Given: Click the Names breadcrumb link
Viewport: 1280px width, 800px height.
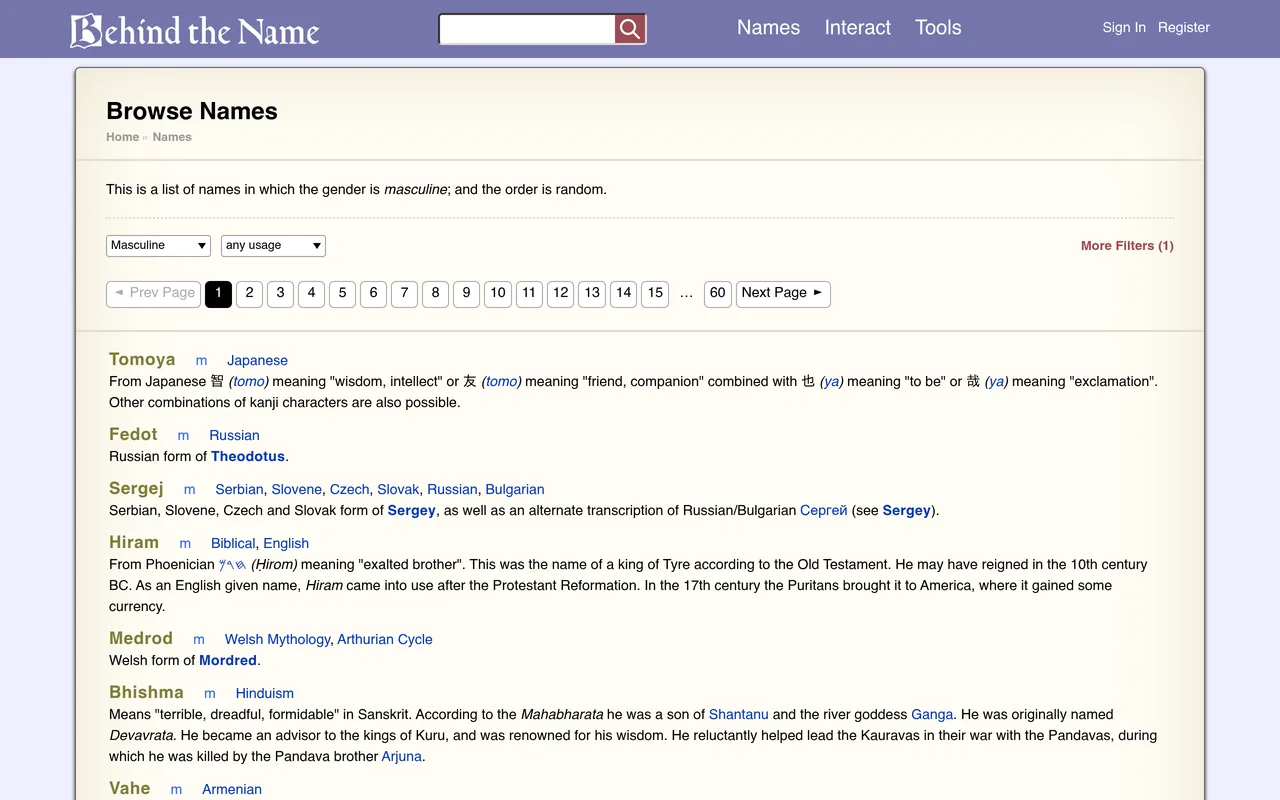Looking at the screenshot, I should pyautogui.click(x=172, y=138).
